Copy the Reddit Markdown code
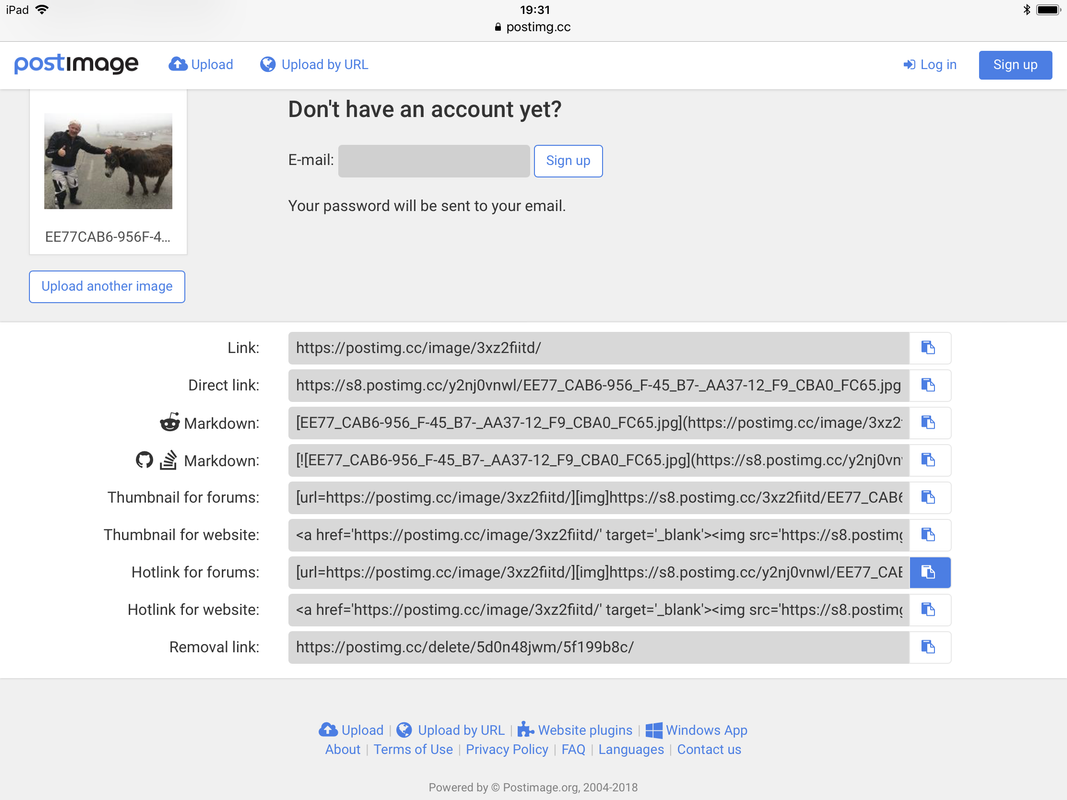 [930, 423]
